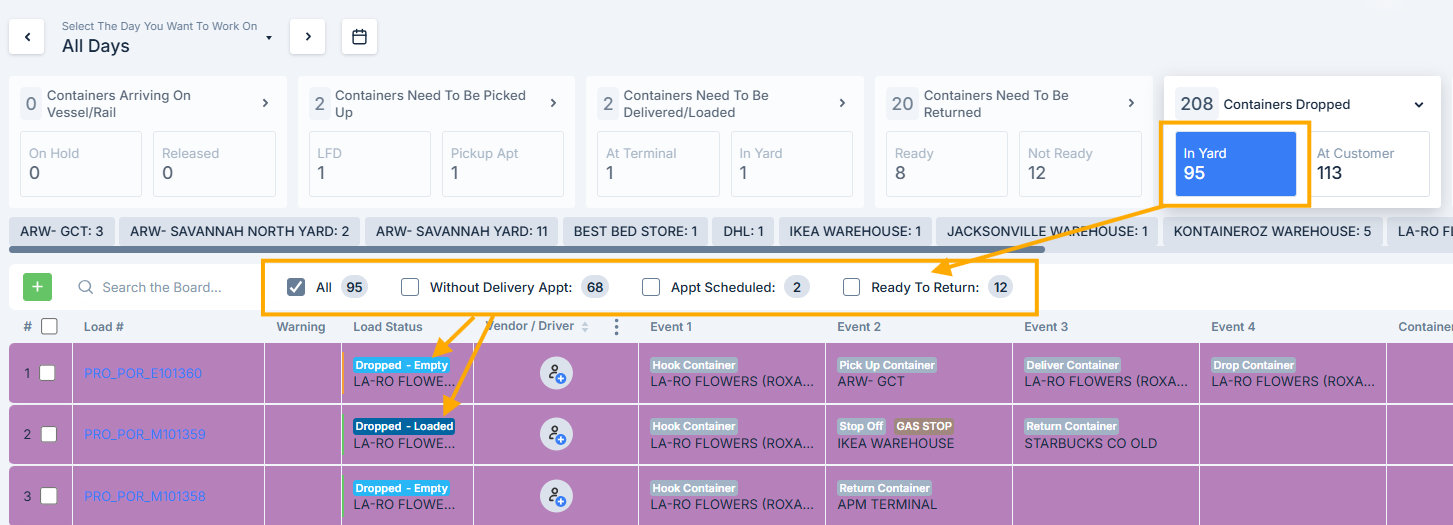Select JACKSONVILLE WAREHOUSE: 1 tab
Screen dimensions: 1453x525
[x=1048, y=231]
